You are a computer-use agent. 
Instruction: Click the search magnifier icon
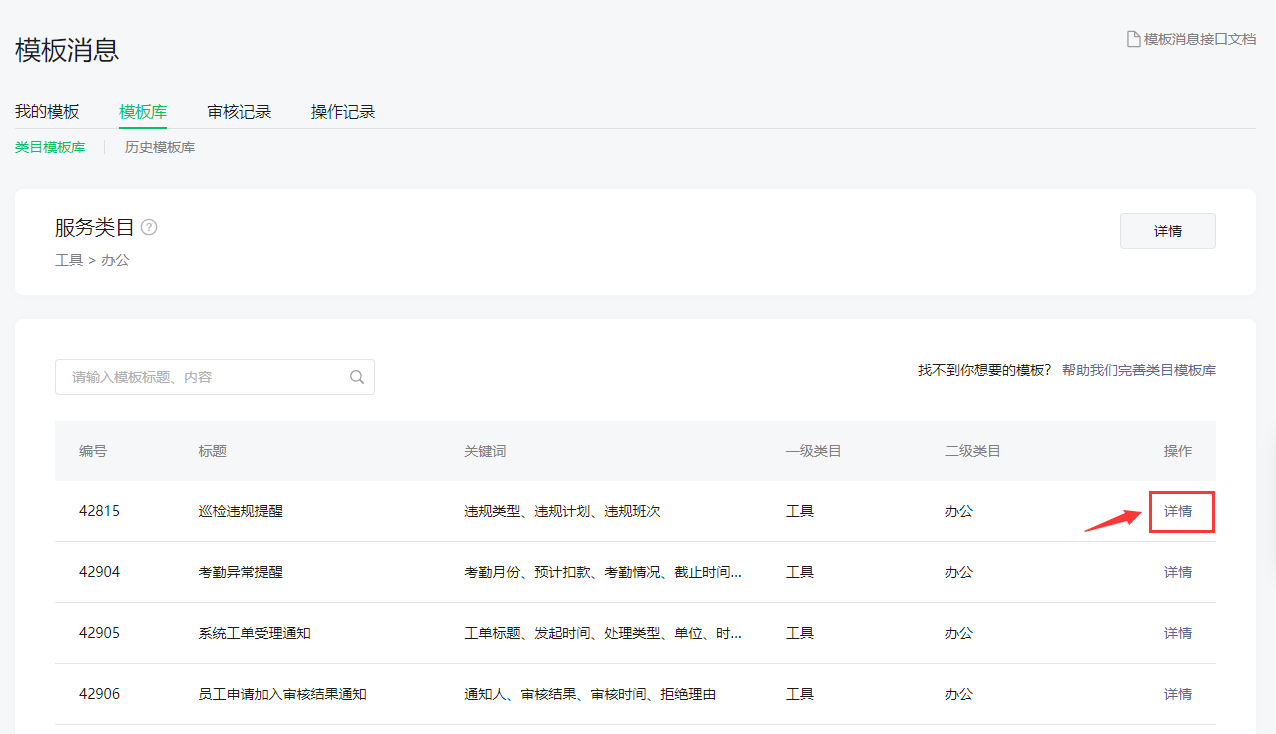click(357, 377)
